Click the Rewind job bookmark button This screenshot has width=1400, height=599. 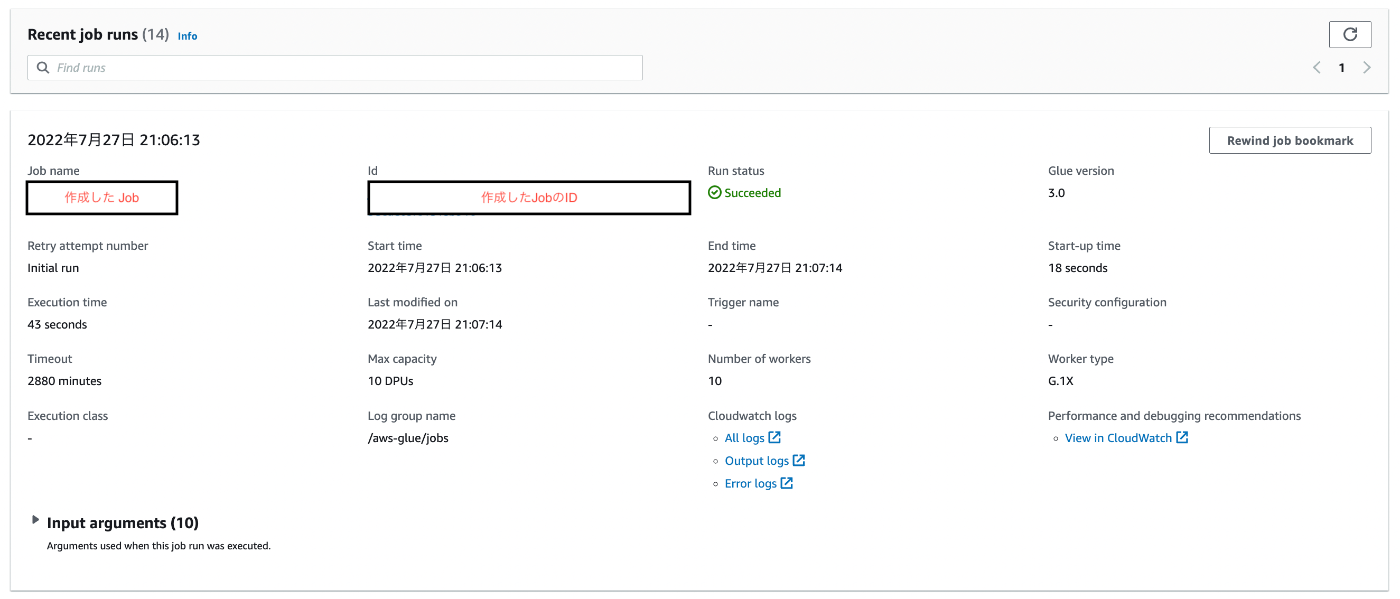coord(1290,140)
